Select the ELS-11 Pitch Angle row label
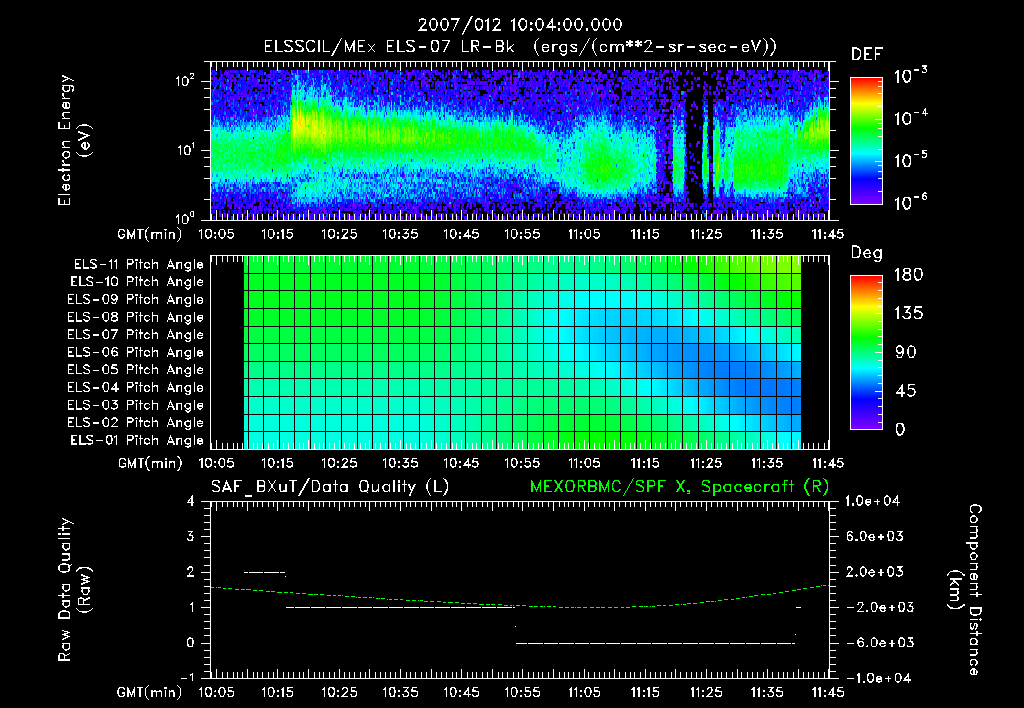1024x708 pixels. click(138, 265)
